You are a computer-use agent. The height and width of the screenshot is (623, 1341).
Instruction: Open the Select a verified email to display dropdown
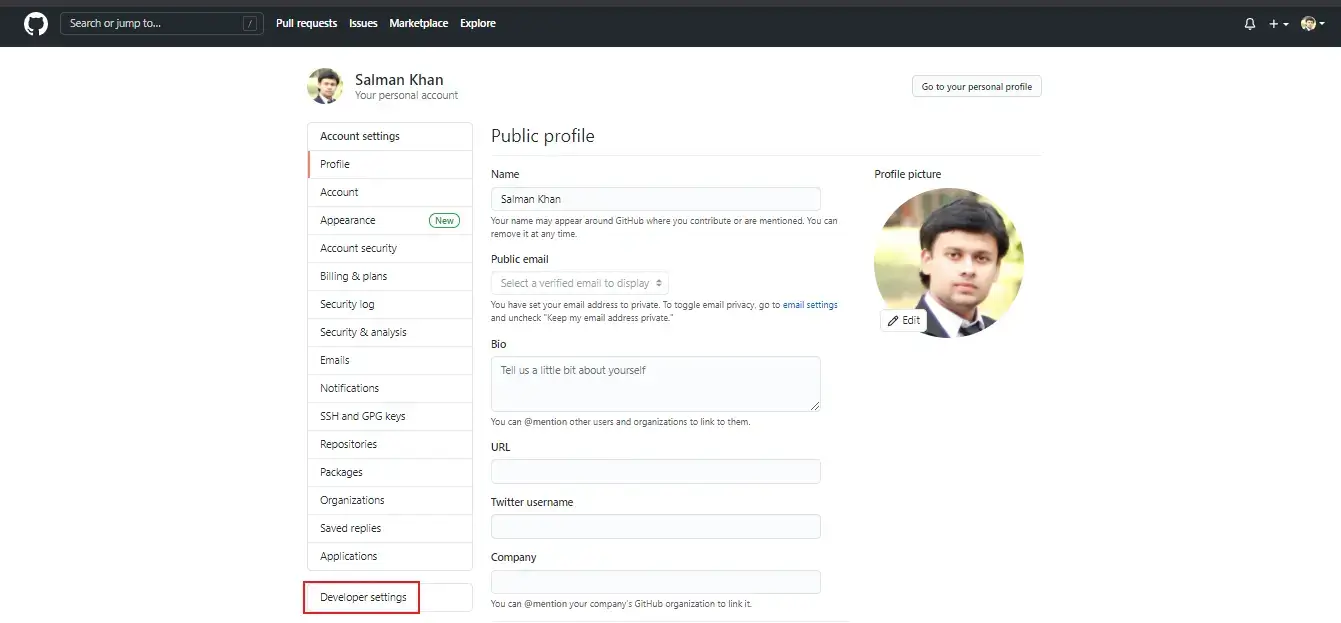579,282
